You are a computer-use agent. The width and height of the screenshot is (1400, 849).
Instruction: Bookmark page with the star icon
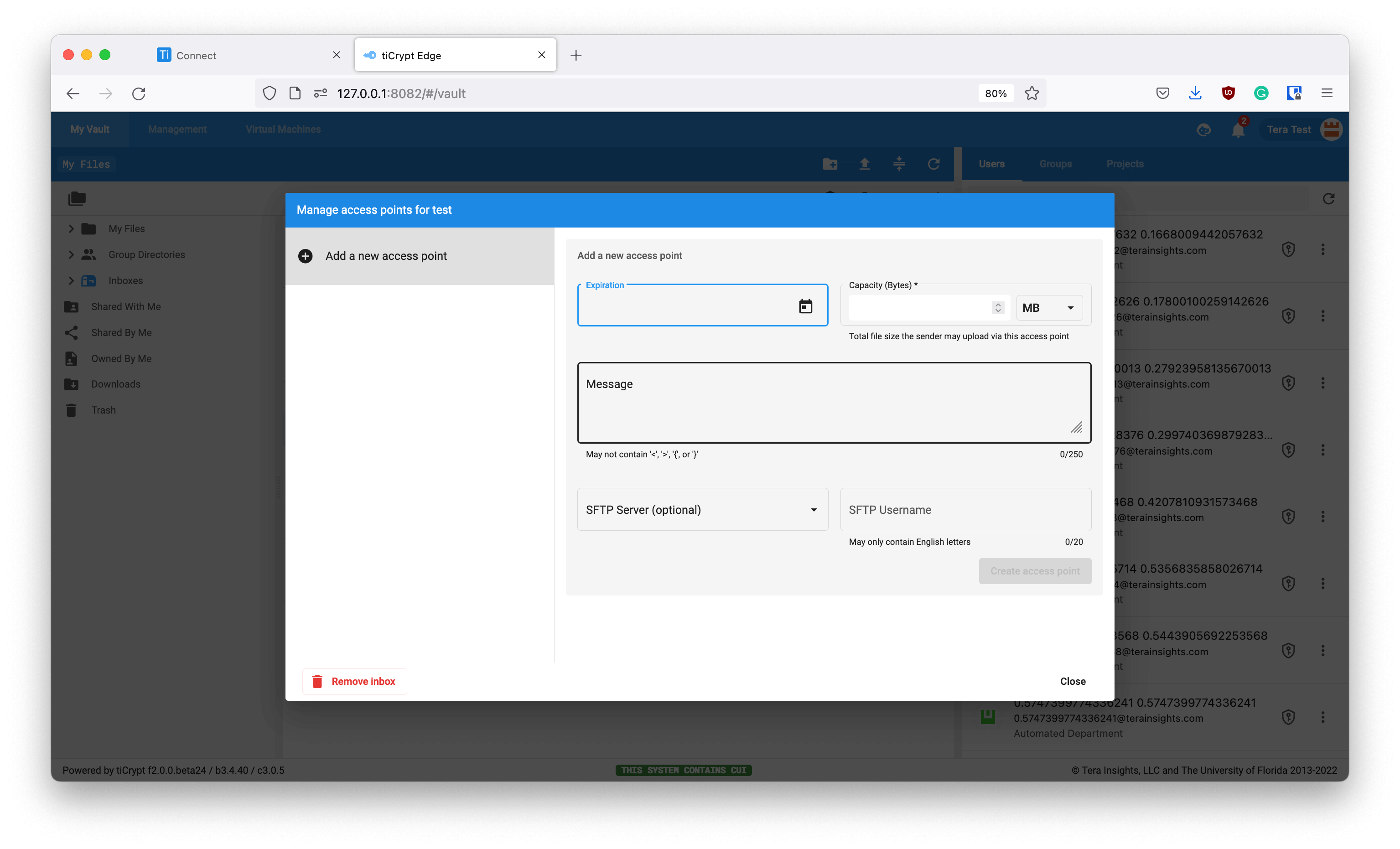pyautogui.click(x=1032, y=93)
